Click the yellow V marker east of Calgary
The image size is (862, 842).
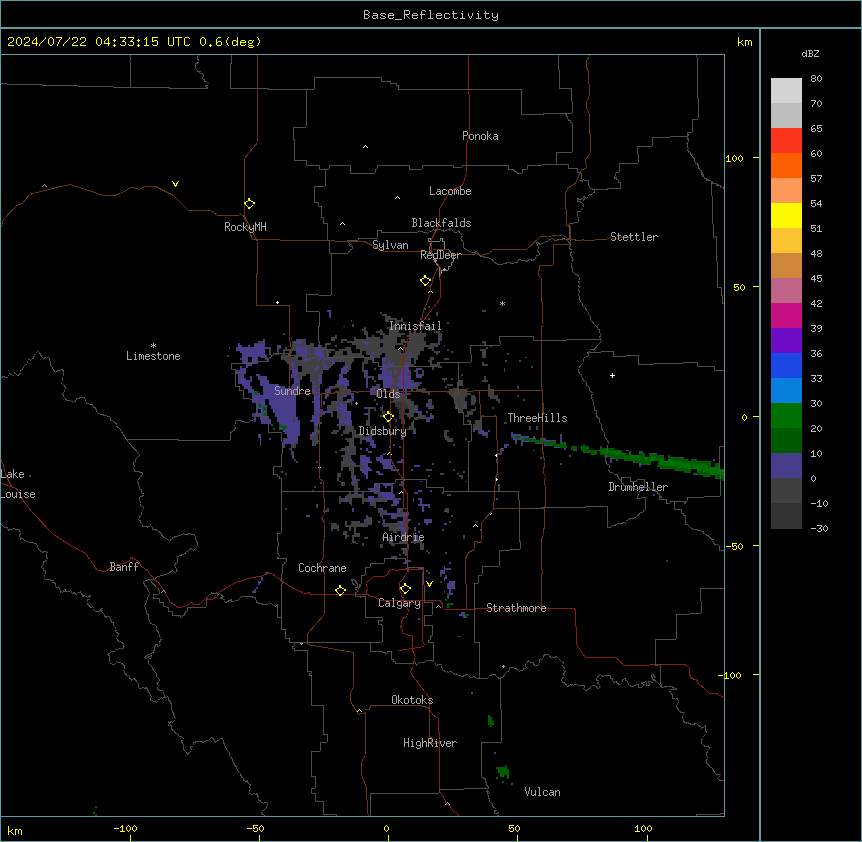[429, 584]
